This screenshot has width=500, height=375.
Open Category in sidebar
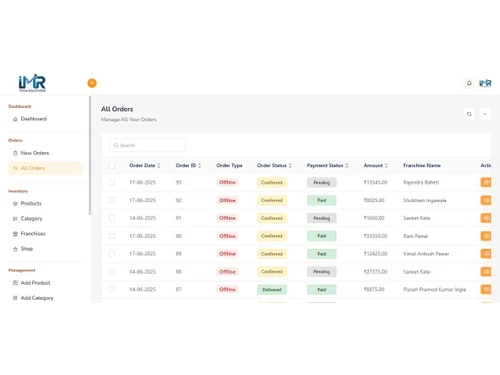click(31, 219)
